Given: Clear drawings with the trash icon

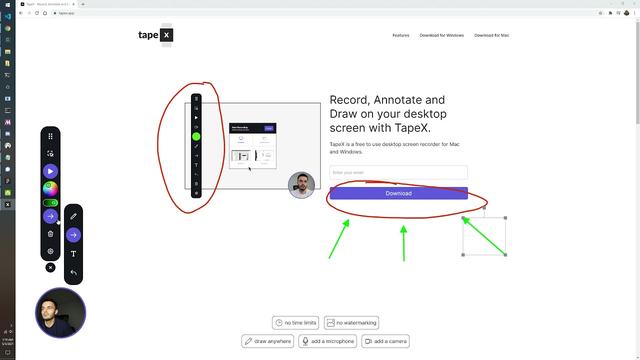Looking at the screenshot, I should click(50, 234).
